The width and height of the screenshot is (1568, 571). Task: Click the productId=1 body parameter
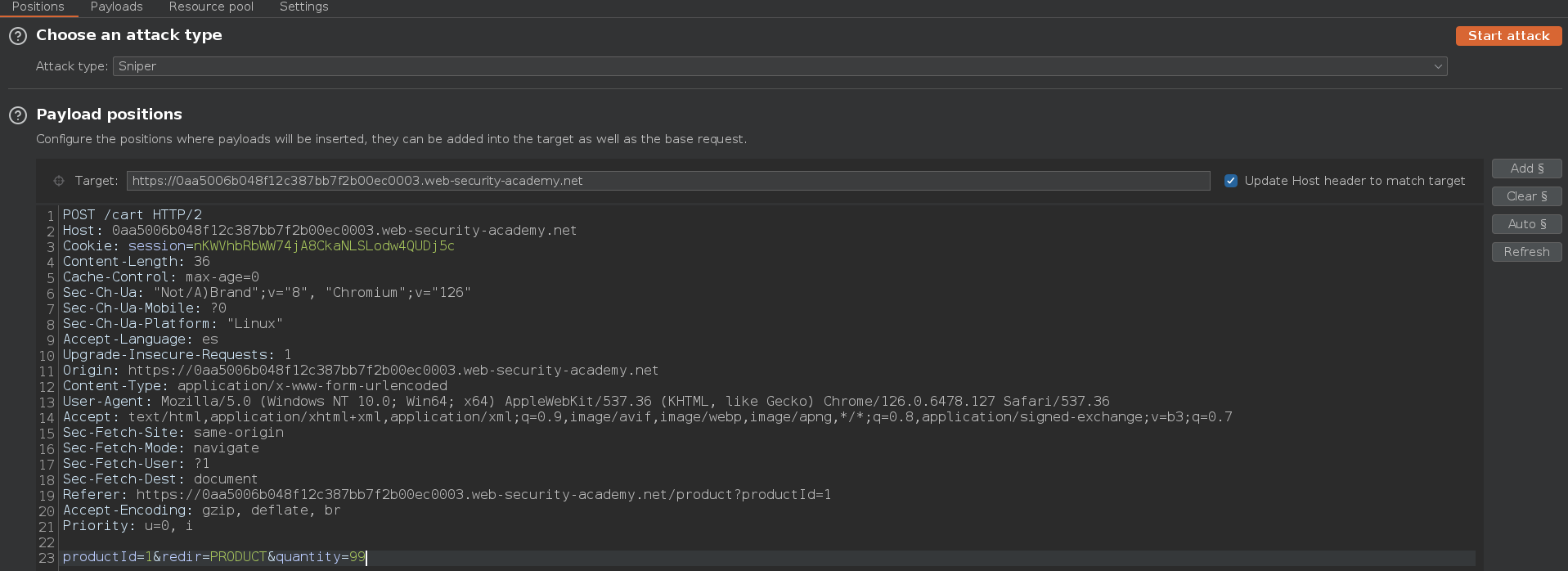(x=107, y=557)
